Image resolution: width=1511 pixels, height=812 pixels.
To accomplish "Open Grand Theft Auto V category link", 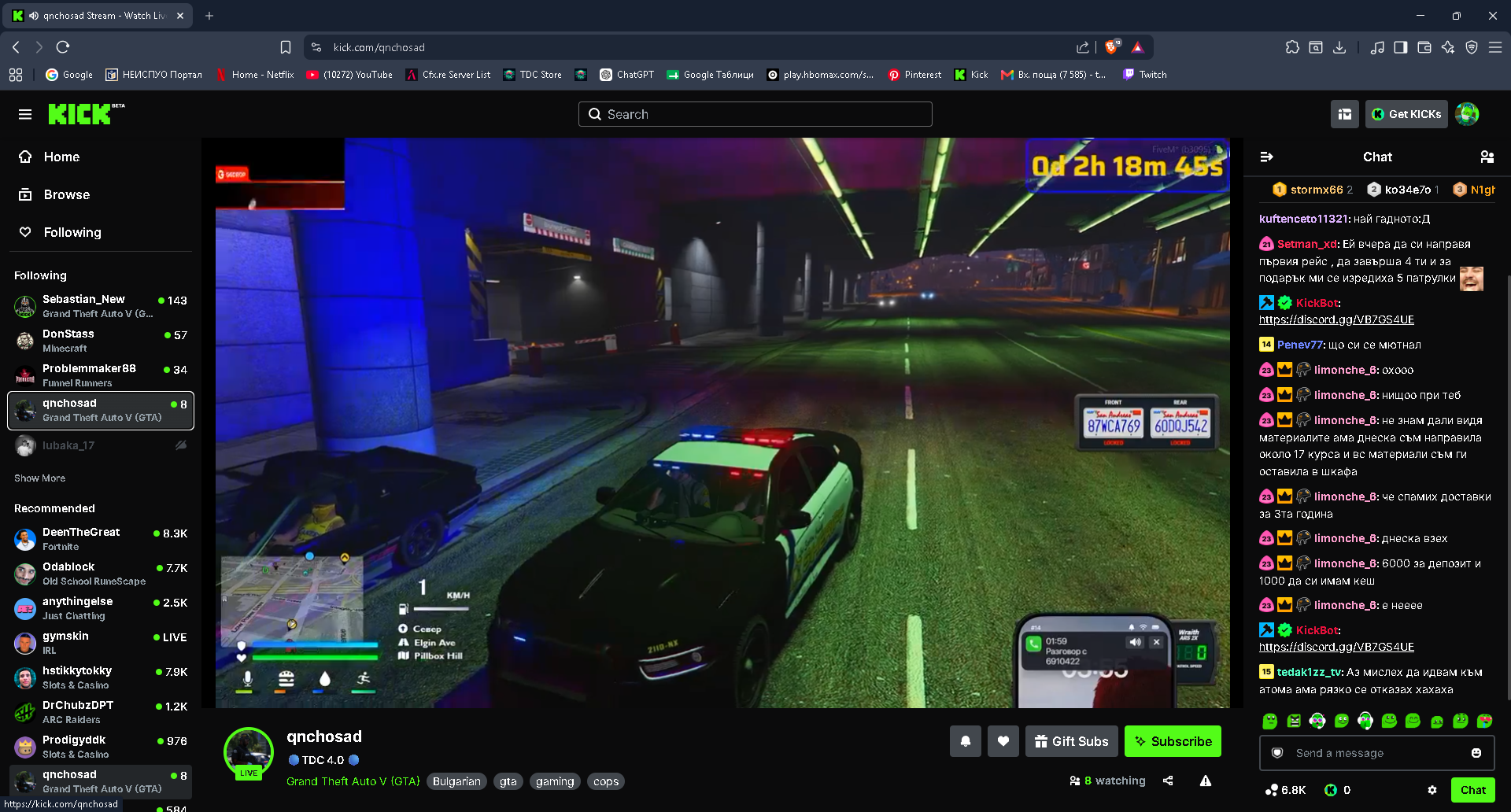I will pyautogui.click(x=353, y=781).
